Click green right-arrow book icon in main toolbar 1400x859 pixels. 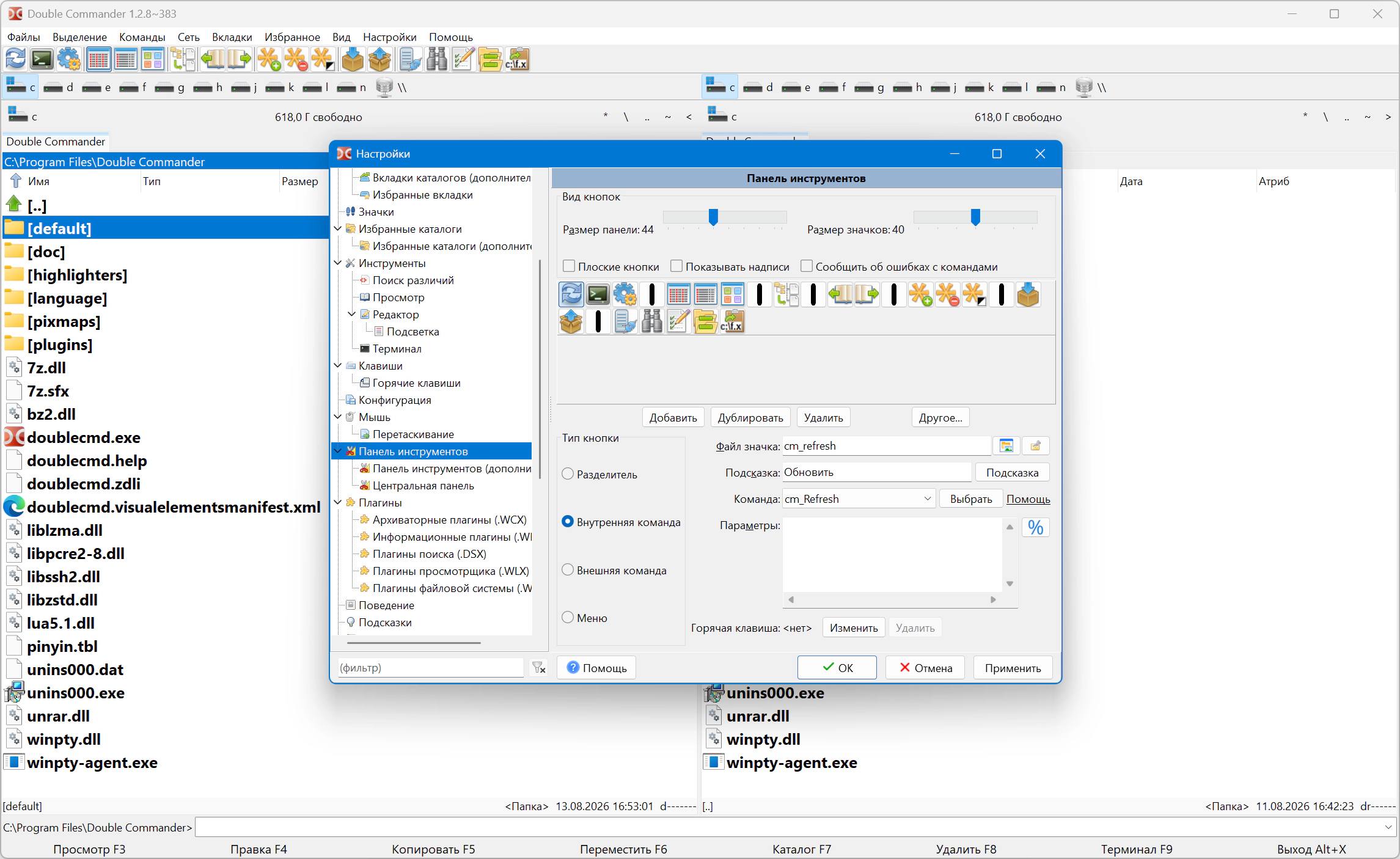click(239, 59)
